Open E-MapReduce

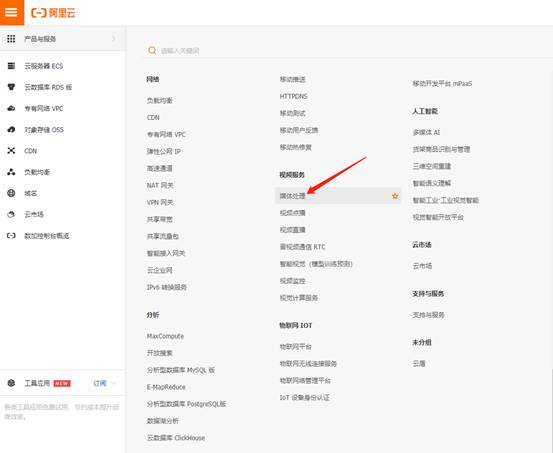tap(166, 387)
